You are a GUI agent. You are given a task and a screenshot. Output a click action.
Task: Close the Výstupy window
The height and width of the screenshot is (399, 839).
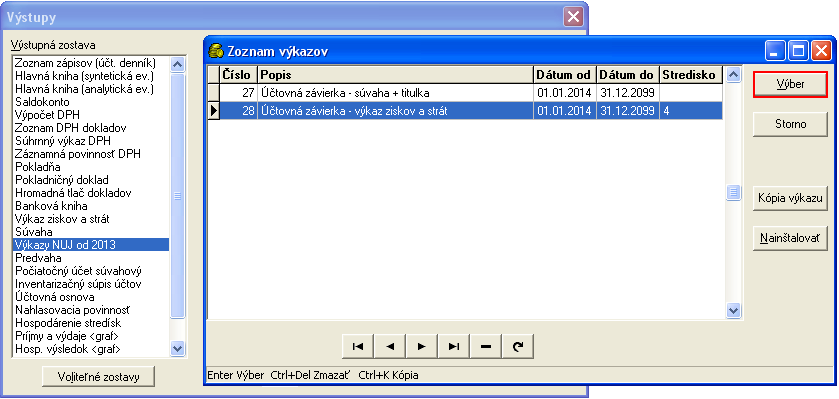tap(573, 17)
